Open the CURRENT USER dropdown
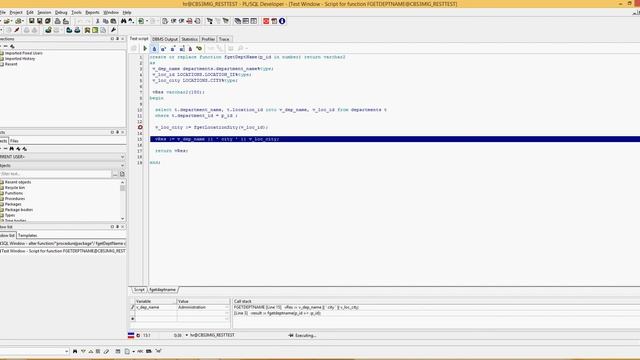Image resolution: width=640 pixels, height=360 pixels. tap(122, 157)
